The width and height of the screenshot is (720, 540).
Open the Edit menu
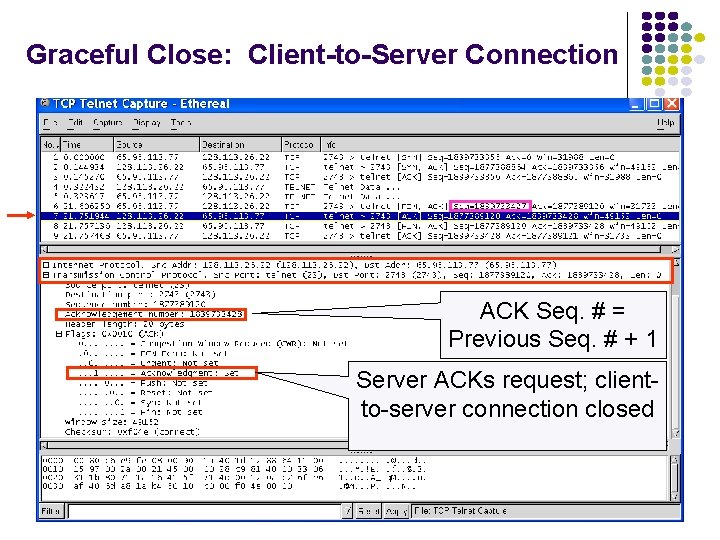[x=75, y=123]
